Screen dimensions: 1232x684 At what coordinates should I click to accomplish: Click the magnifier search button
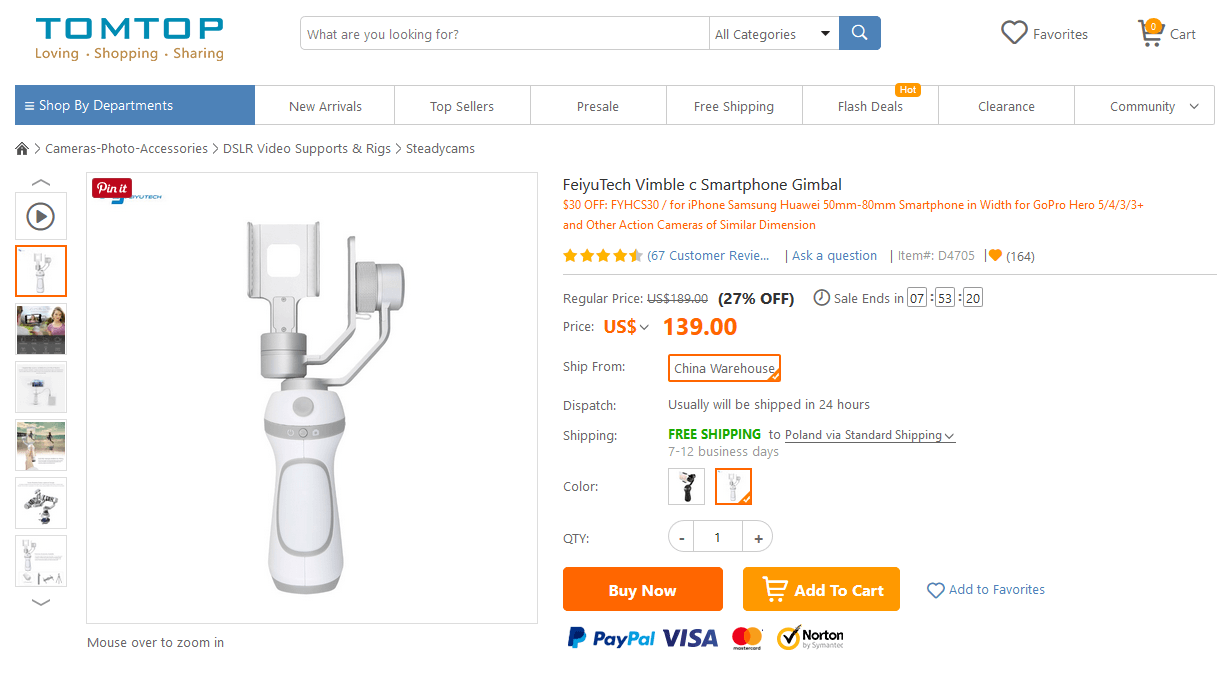[x=860, y=33]
